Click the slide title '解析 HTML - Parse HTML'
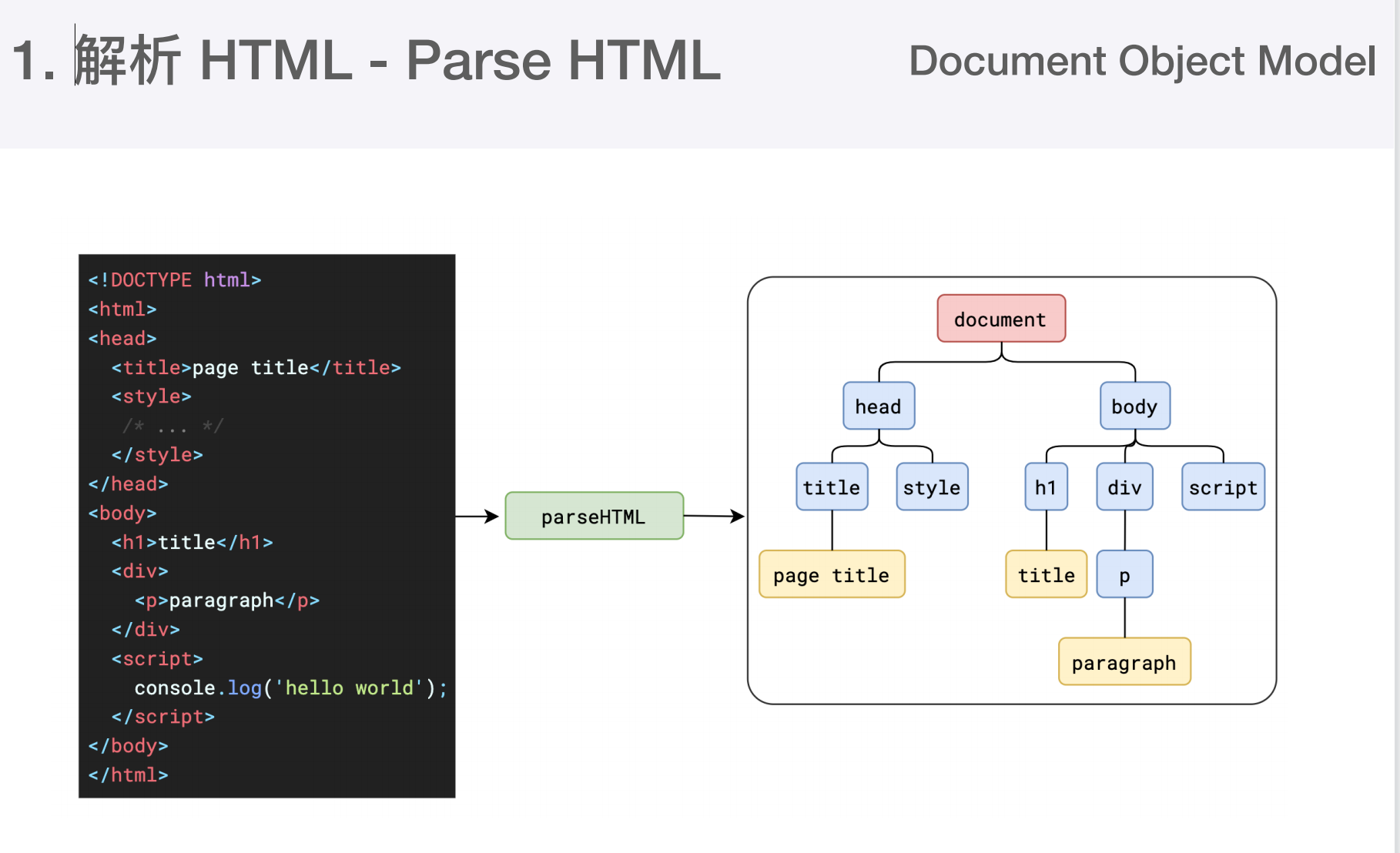This screenshot has height=853, width=1400. point(398,60)
